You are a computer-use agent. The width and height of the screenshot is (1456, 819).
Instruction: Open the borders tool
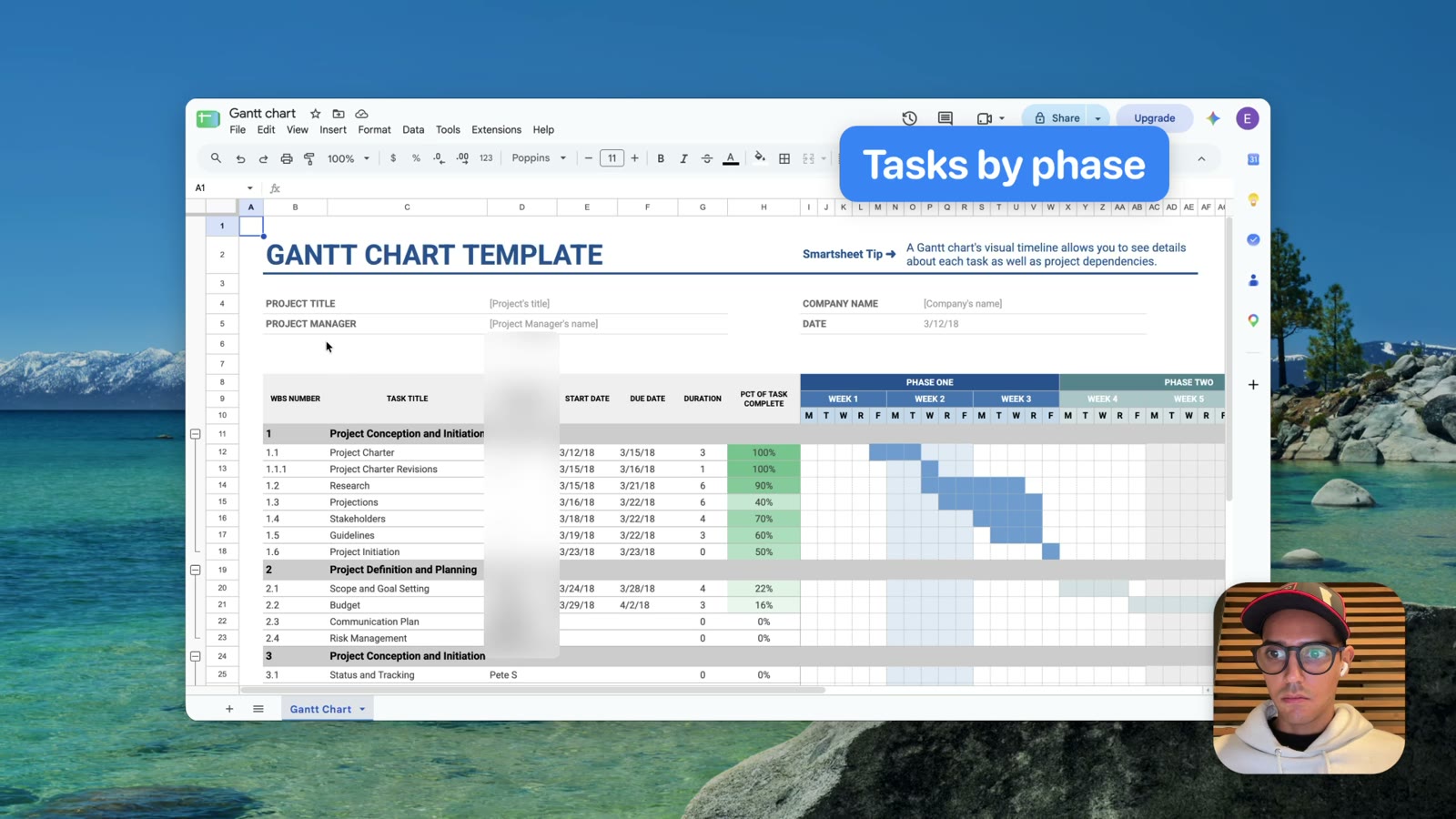pos(784,158)
